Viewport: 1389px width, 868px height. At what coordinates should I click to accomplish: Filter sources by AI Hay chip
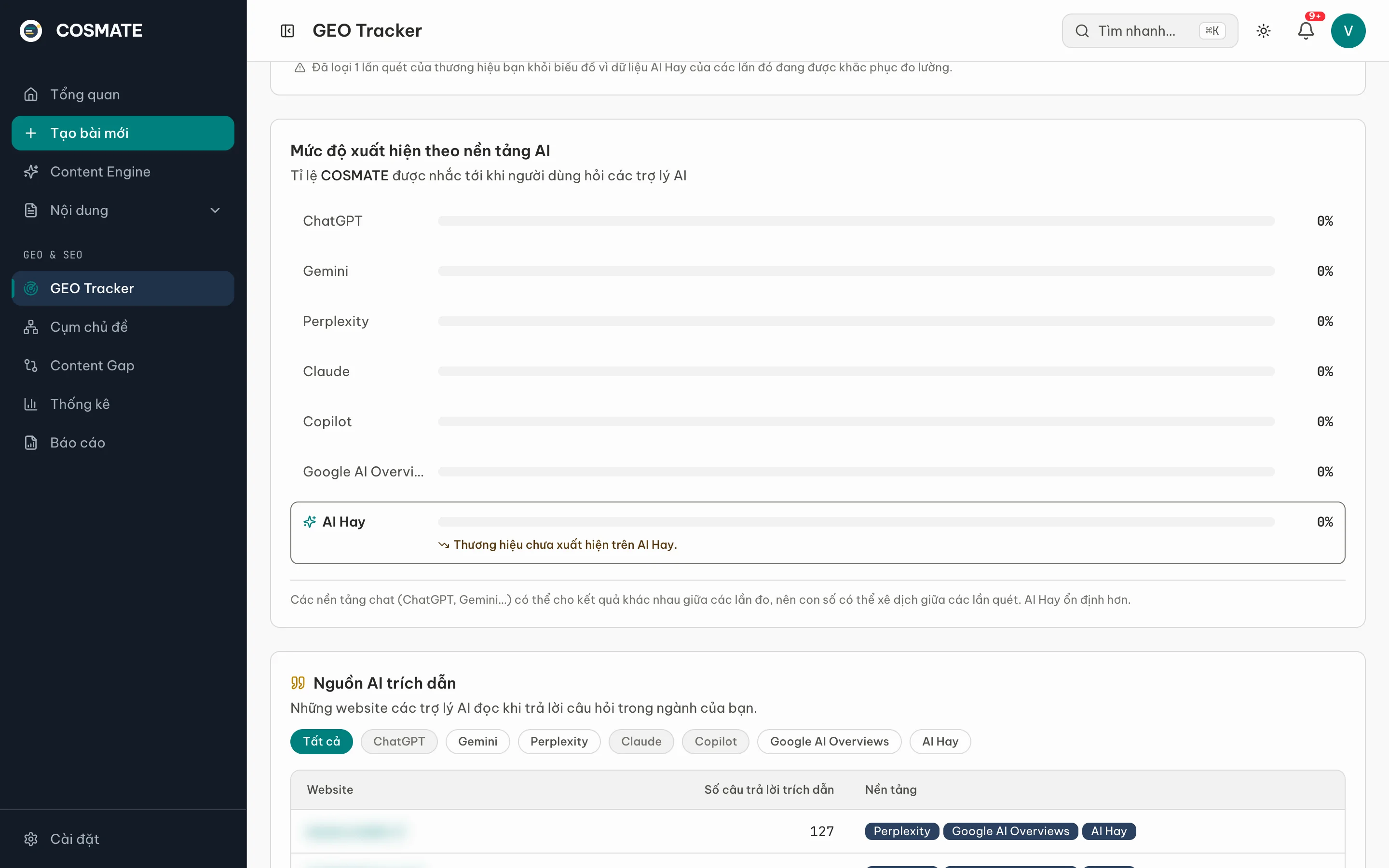(940, 741)
